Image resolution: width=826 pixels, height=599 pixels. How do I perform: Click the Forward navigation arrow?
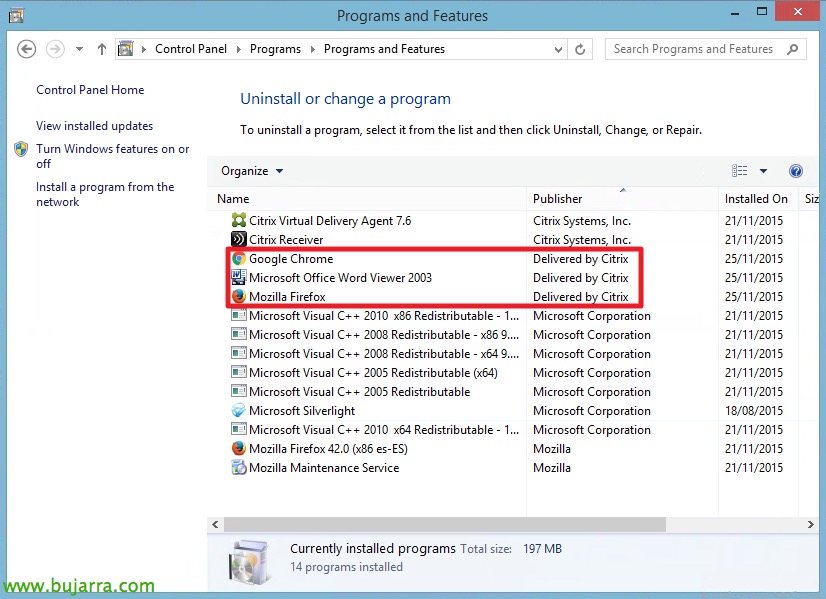(55, 49)
